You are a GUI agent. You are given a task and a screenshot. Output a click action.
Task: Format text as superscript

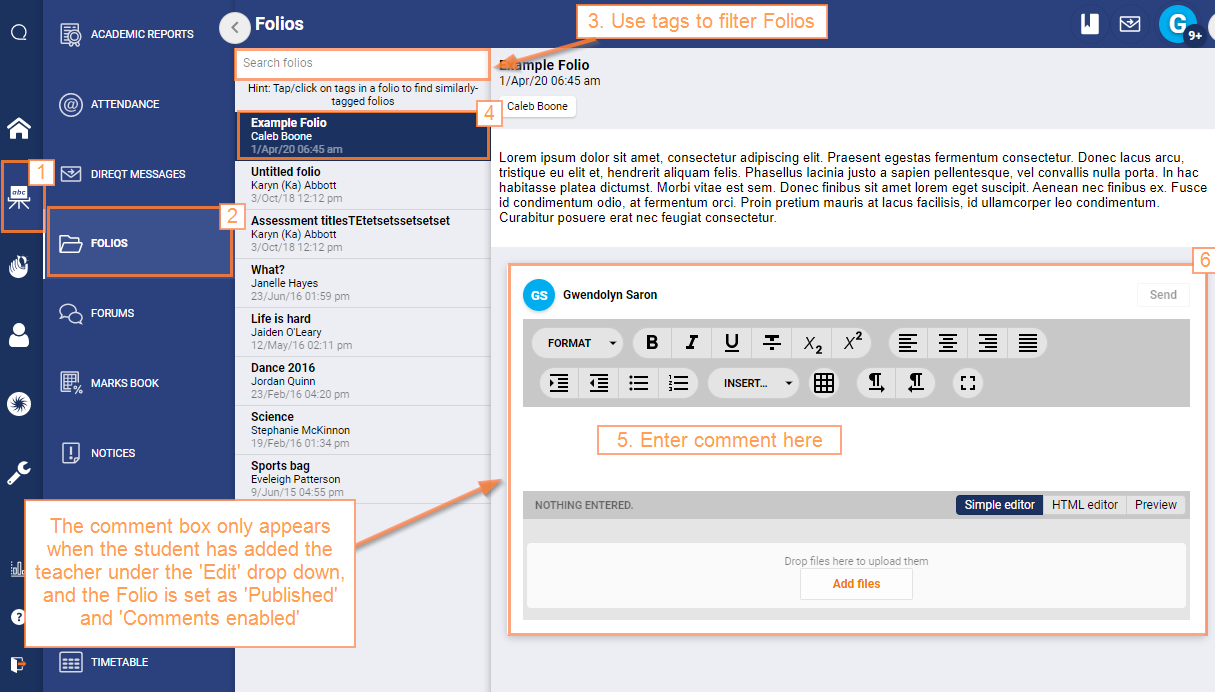pyautogui.click(x=851, y=342)
